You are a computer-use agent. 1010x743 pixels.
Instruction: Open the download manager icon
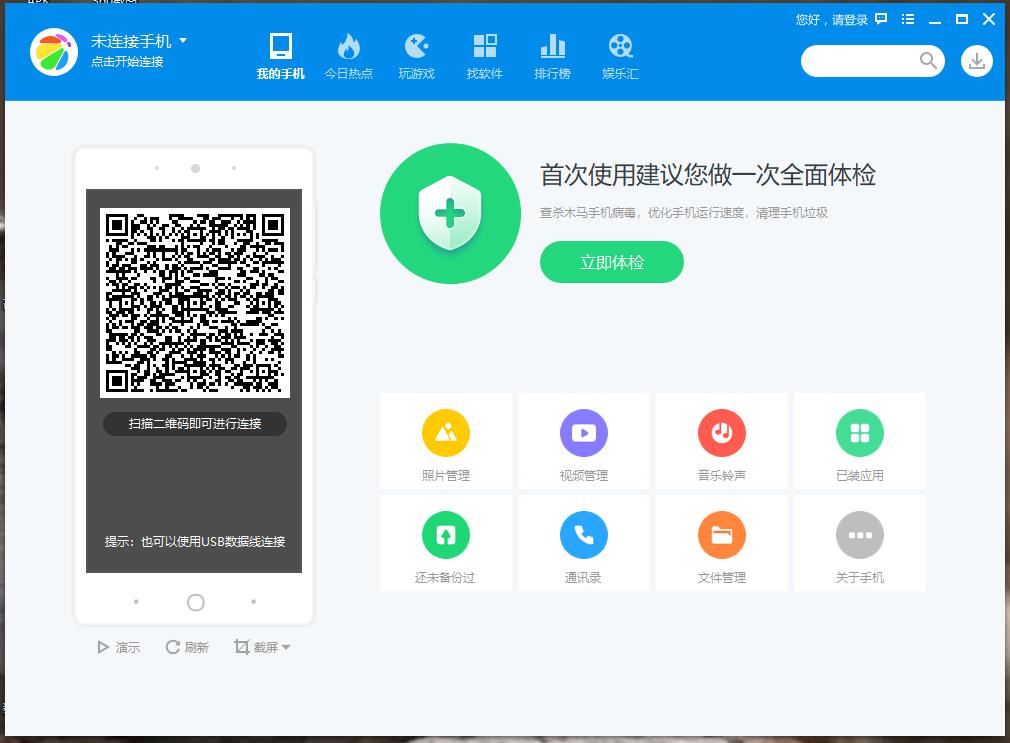(x=977, y=61)
